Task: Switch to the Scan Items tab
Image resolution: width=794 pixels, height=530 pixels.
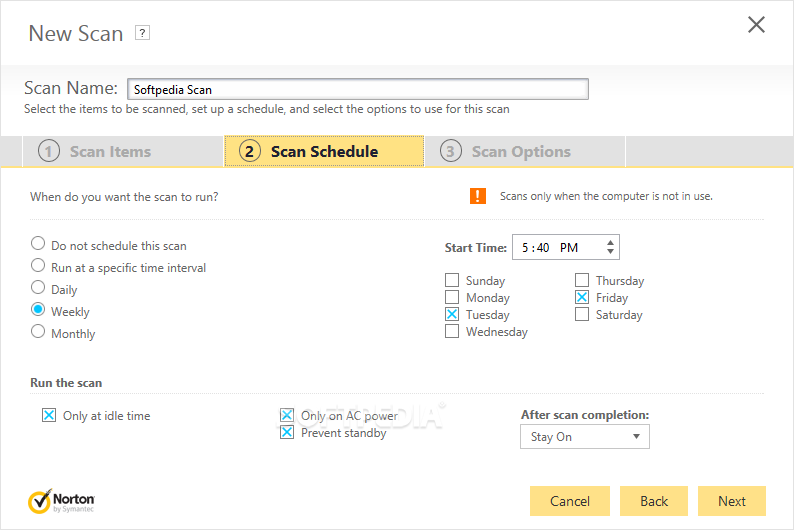Action: (x=123, y=151)
